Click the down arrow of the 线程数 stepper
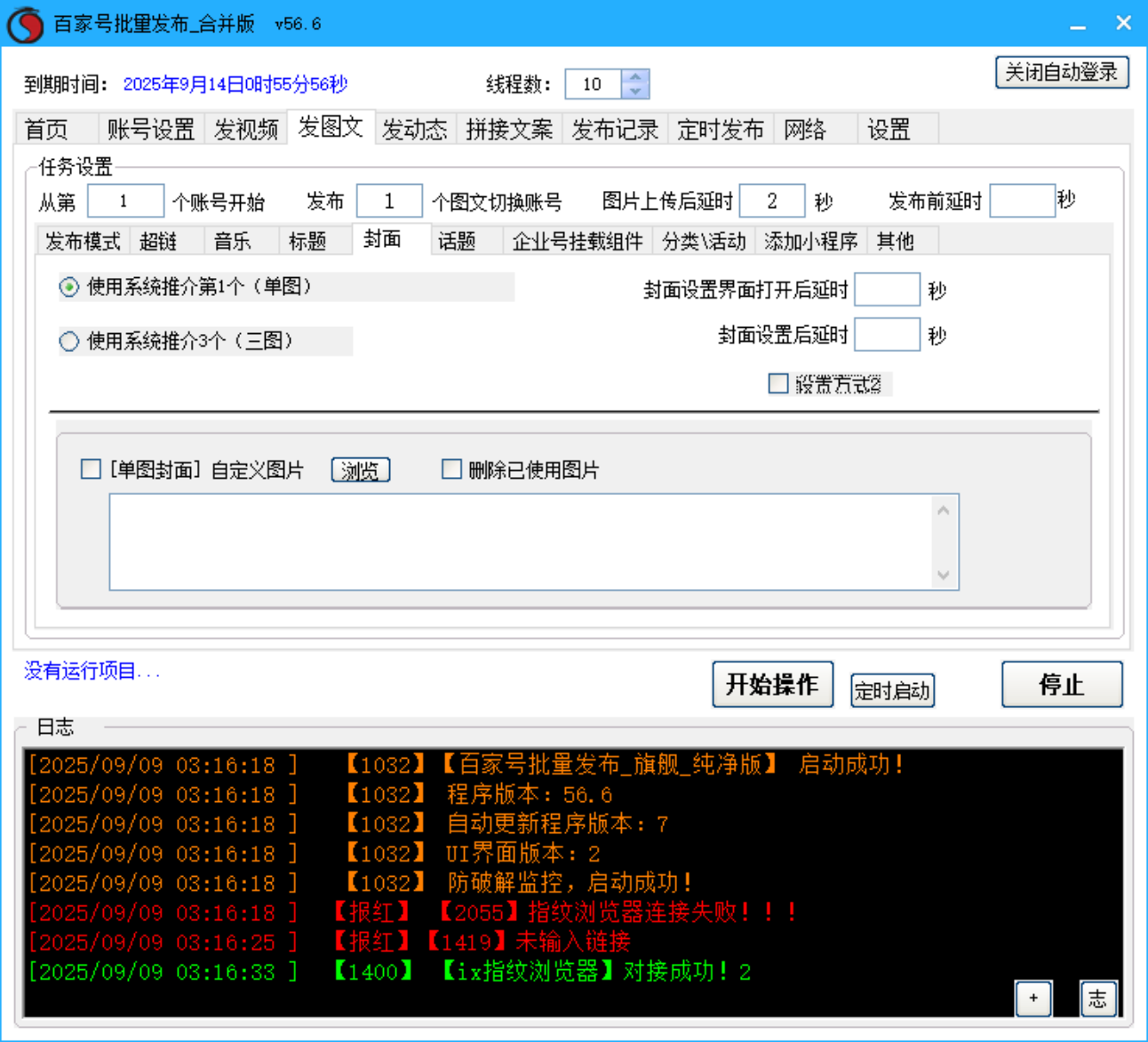Image resolution: width=1148 pixels, height=1042 pixels. (x=635, y=91)
